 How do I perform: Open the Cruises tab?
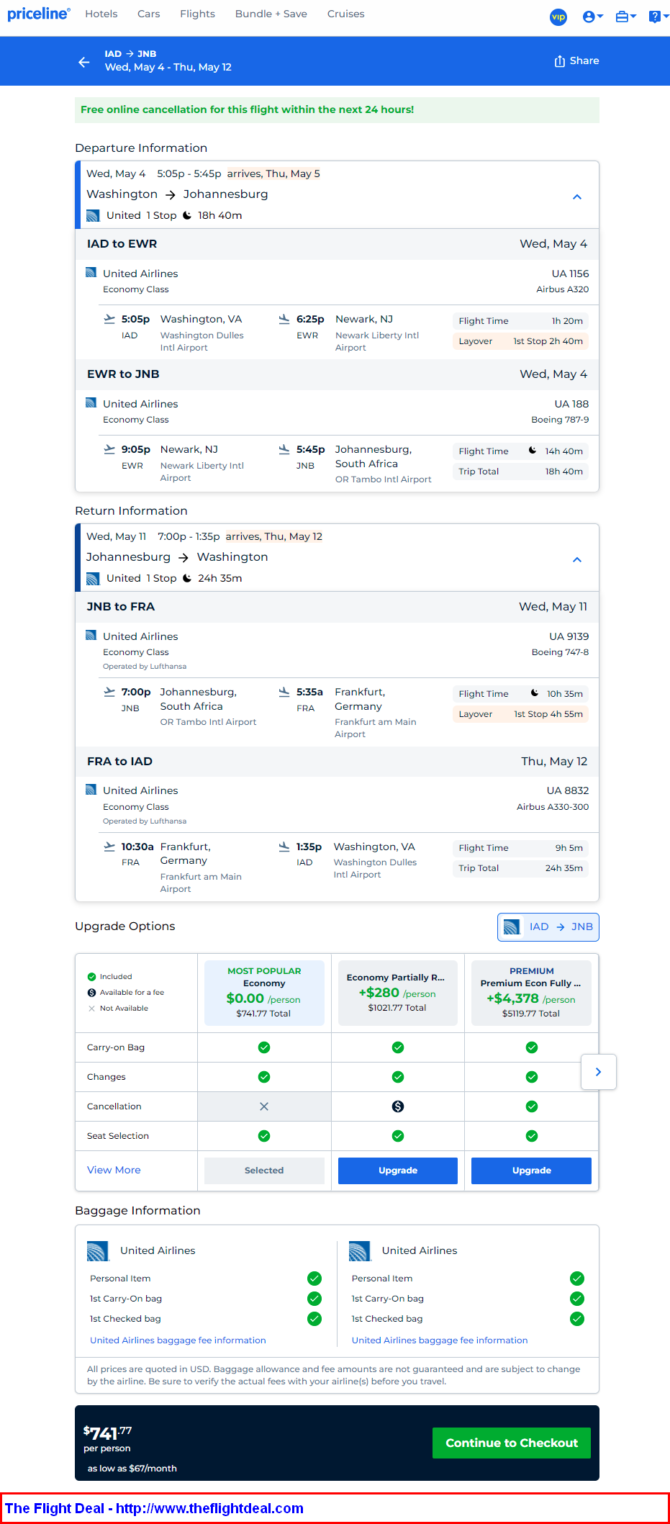point(345,14)
